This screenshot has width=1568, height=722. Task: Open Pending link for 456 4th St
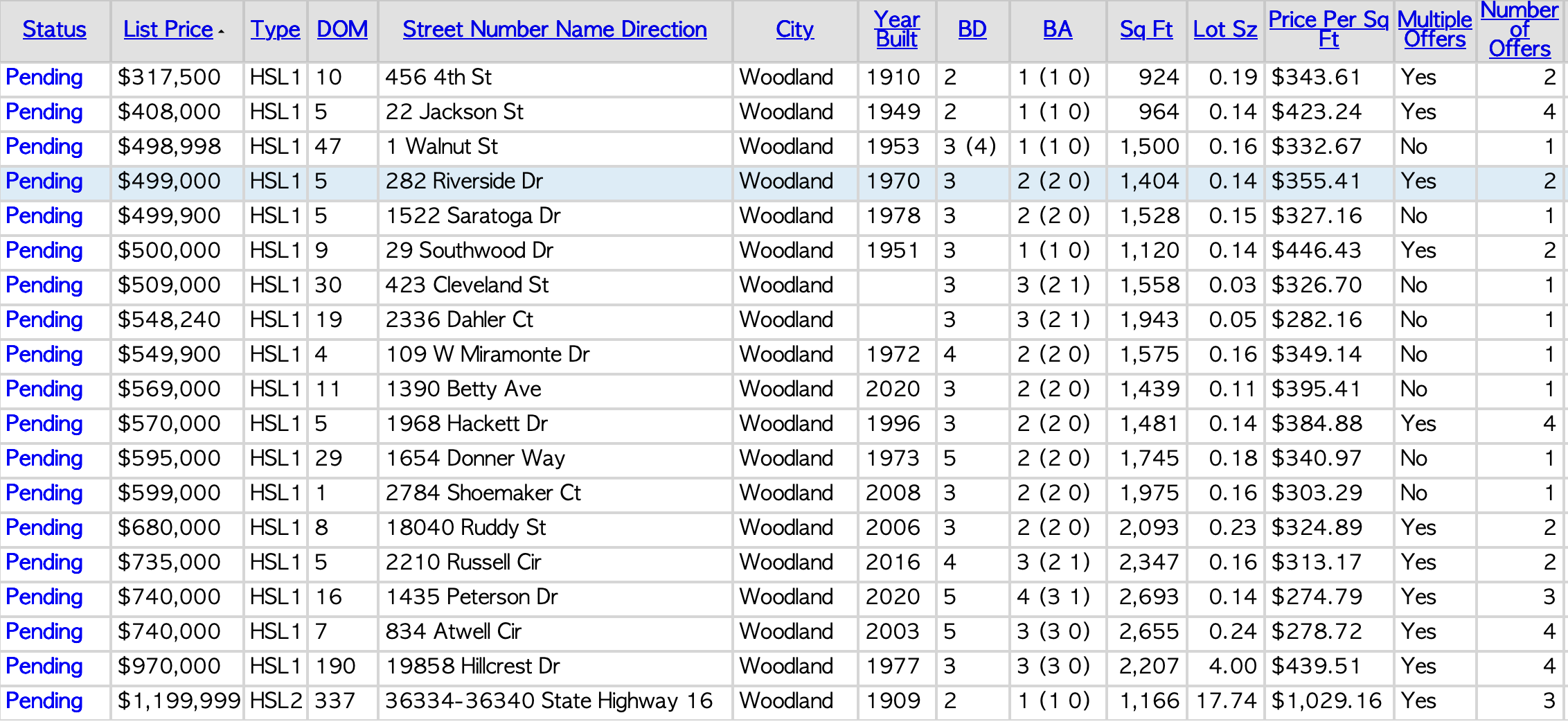(44, 78)
